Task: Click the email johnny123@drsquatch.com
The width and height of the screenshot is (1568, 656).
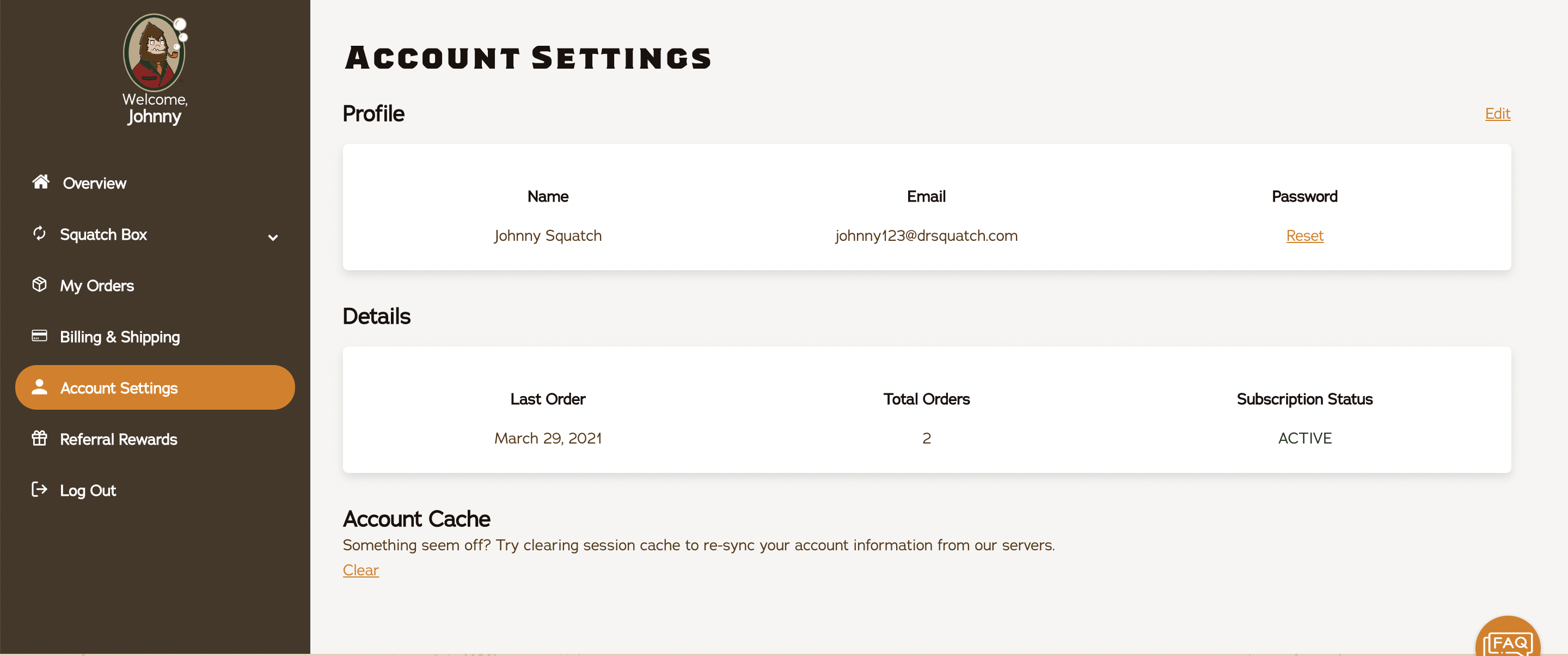Action: point(926,236)
